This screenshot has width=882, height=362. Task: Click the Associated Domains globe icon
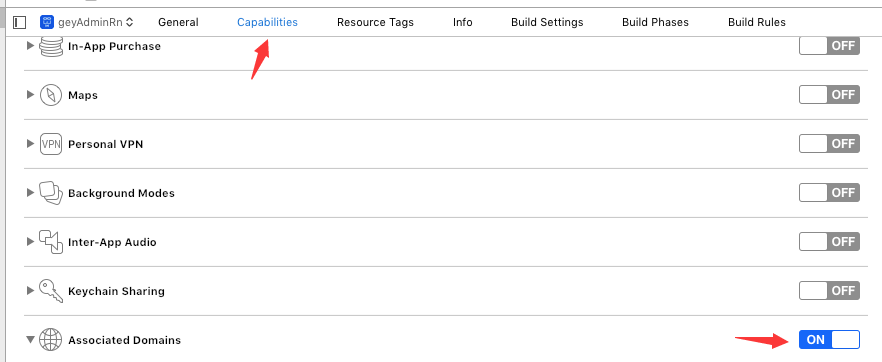pyautogui.click(x=51, y=340)
